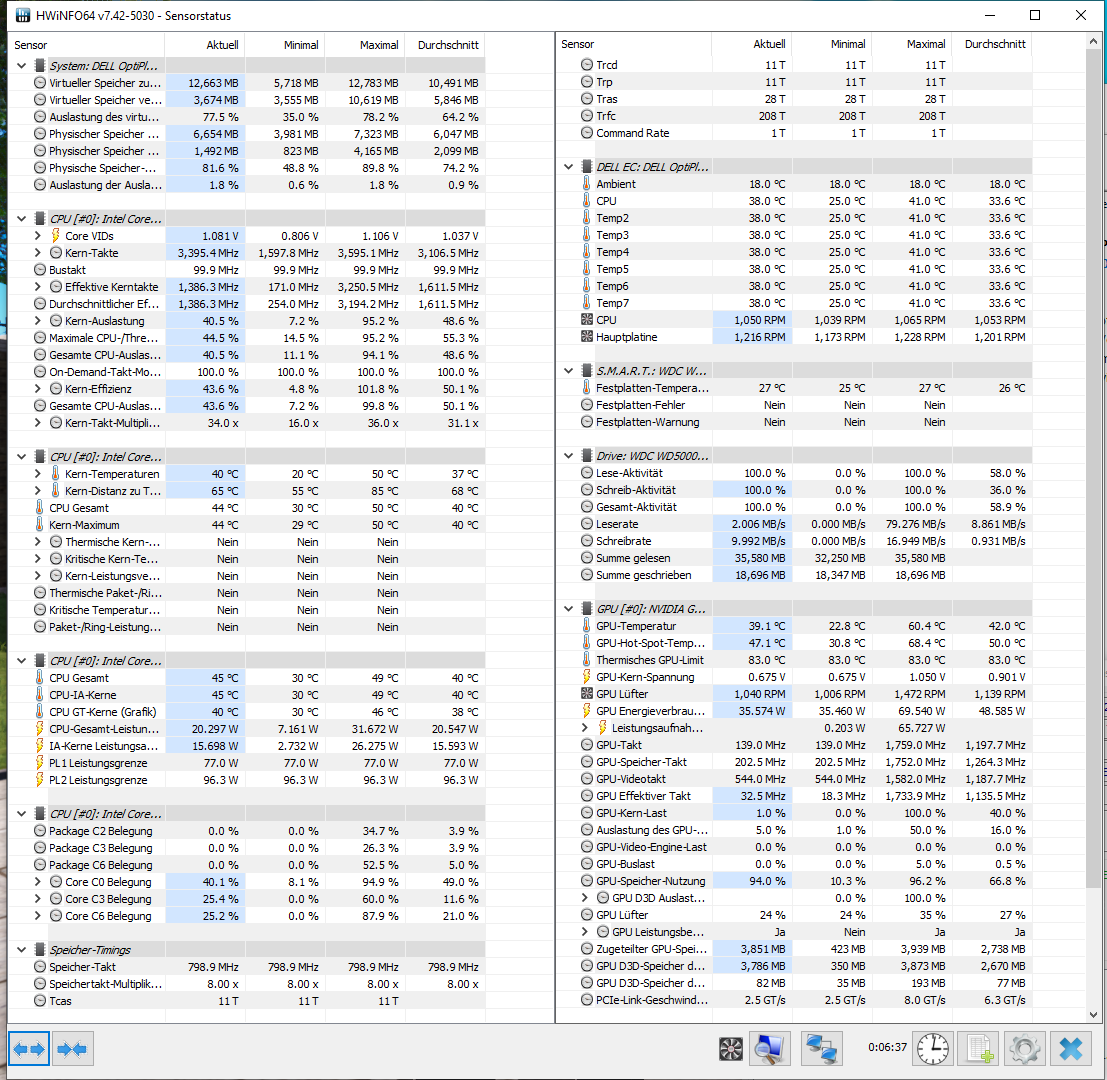
Task: Expand the Leistungsaufnah... row
Action: click(x=585, y=728)
